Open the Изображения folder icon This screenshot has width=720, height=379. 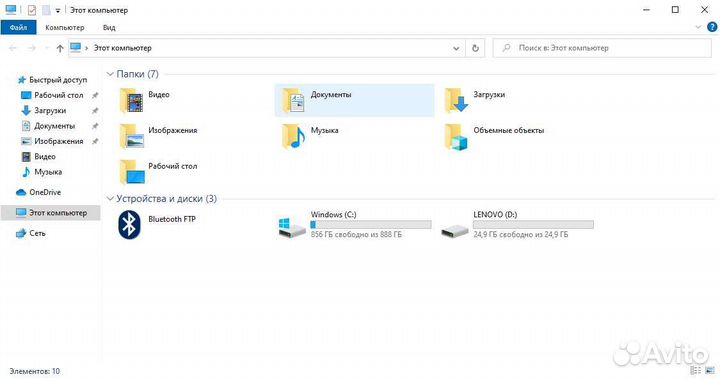tap(132, 136)
